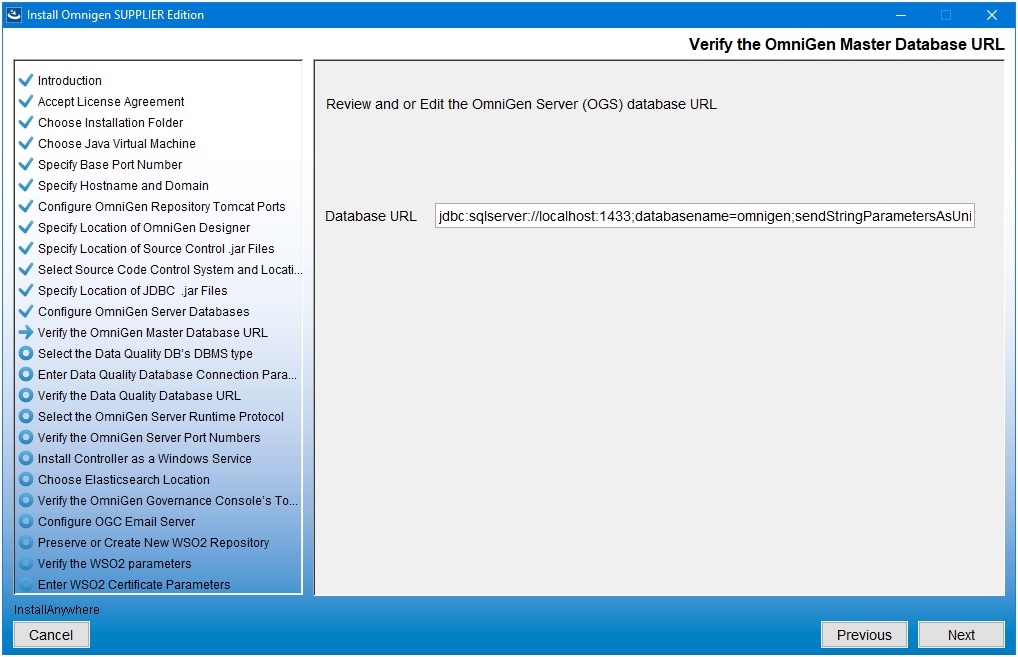Select 'Configure OmniGen Server Databases' step text
The height and width of the screenshot is (657, 1018).
tap(143, 312)
